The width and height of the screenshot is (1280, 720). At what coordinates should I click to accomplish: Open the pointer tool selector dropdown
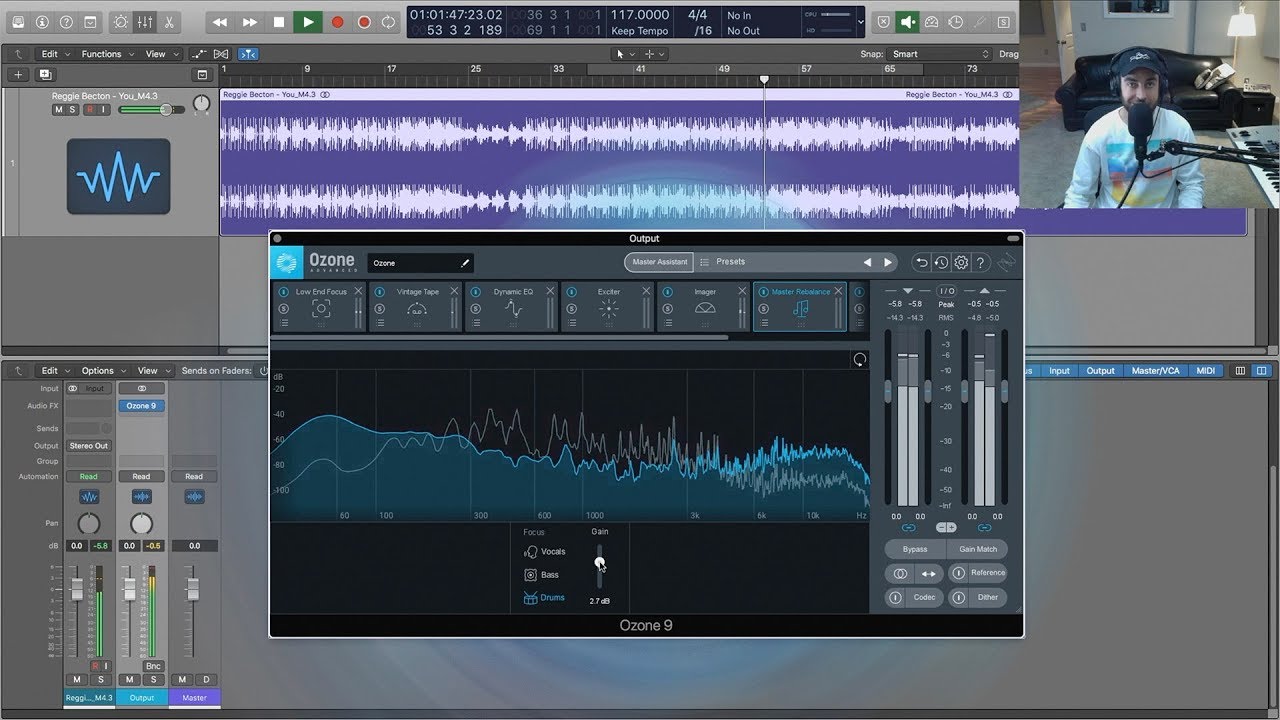[x=625, y=54]
